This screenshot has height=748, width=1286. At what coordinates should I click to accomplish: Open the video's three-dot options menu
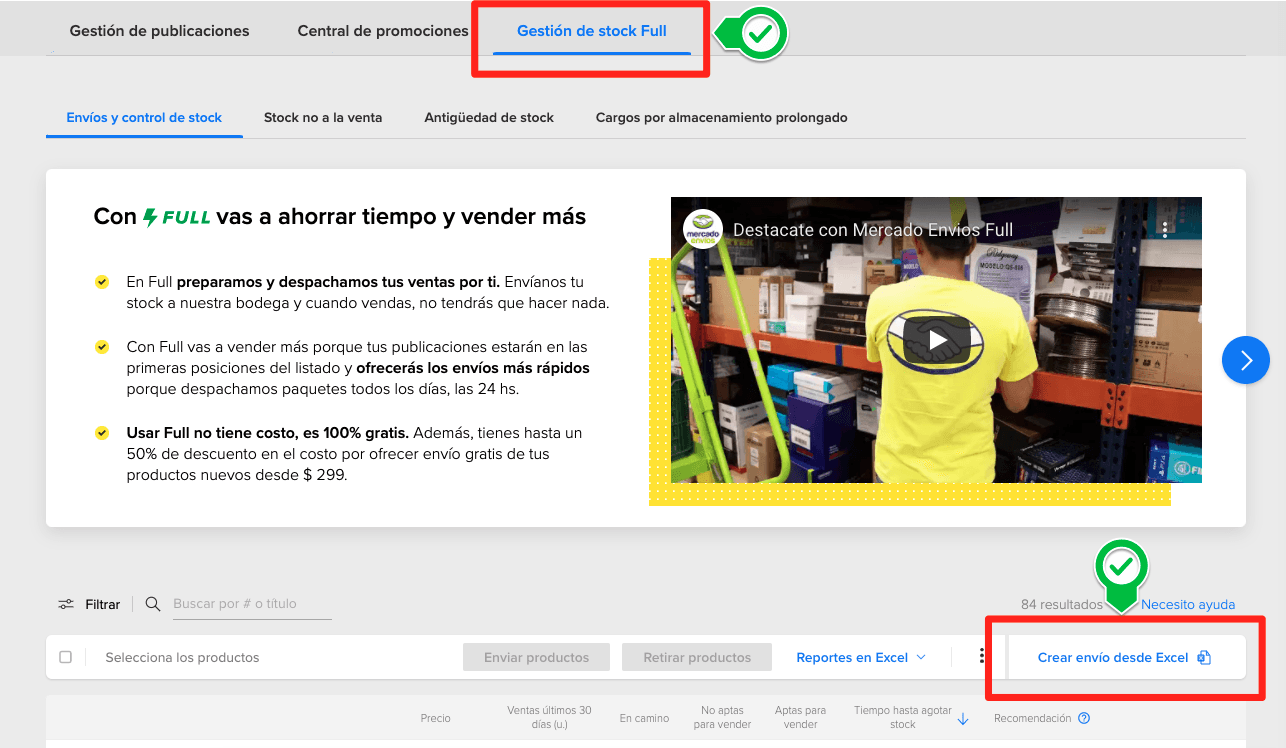(1165, 229)
